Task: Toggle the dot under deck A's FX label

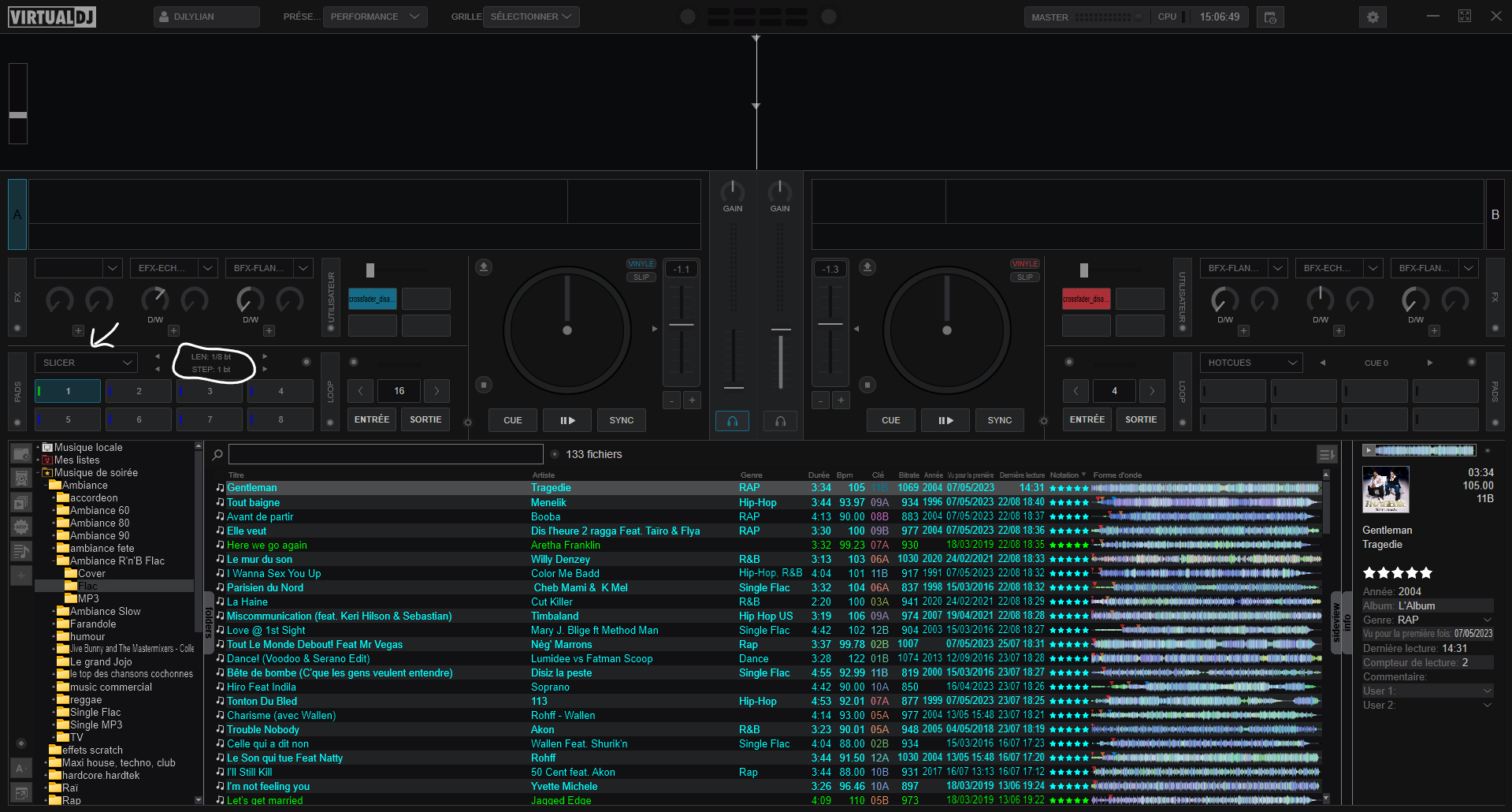Action: (17, 328)
